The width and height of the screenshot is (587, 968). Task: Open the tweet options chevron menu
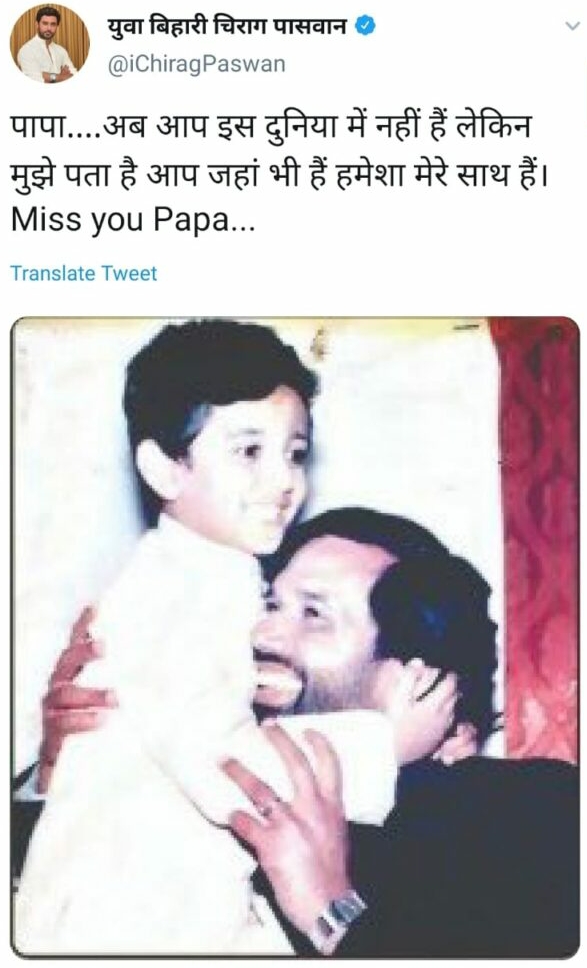click(x=572, y=27)
